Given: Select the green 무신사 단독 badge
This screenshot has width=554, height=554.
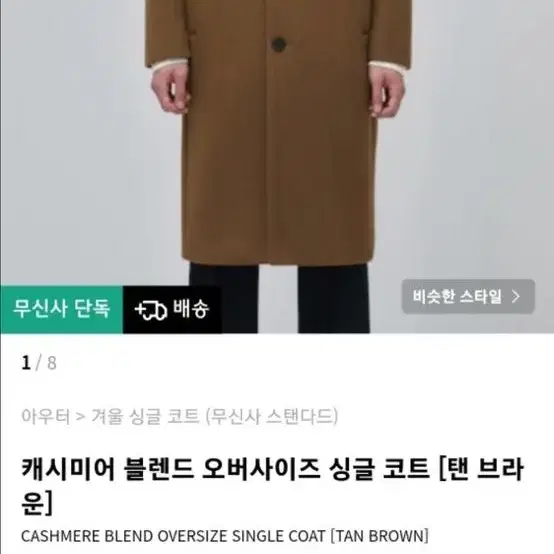Looking at the screenshot, I should click(61, 310).
